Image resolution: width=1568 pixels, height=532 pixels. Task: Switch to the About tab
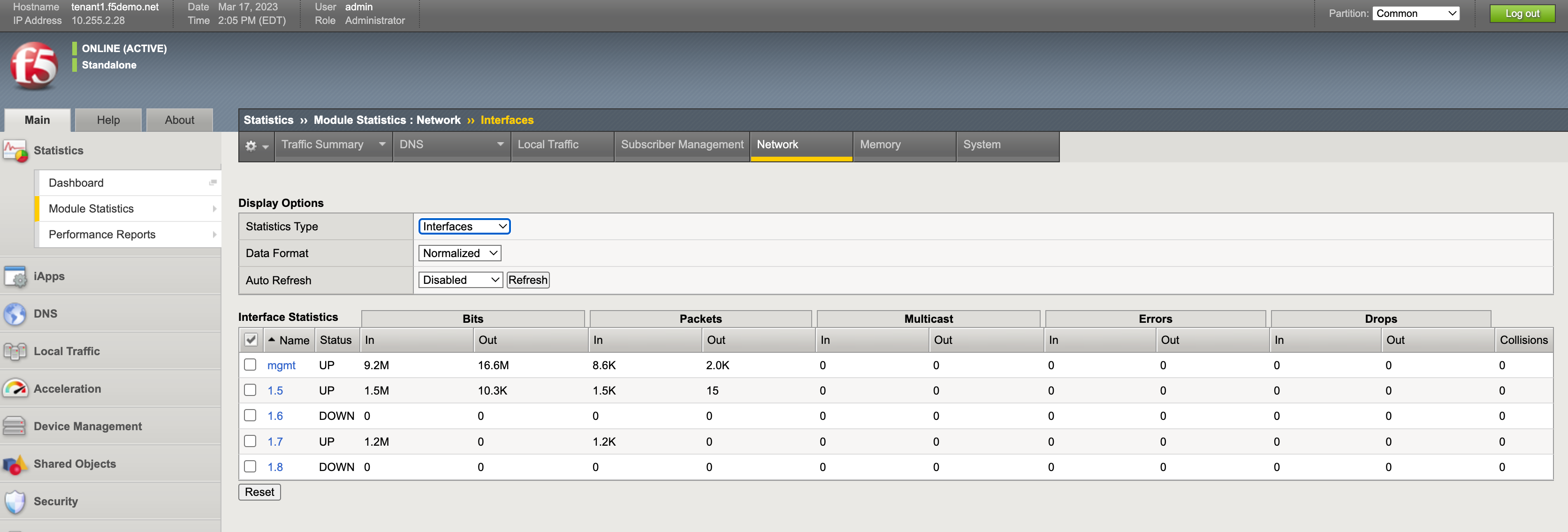180,120
